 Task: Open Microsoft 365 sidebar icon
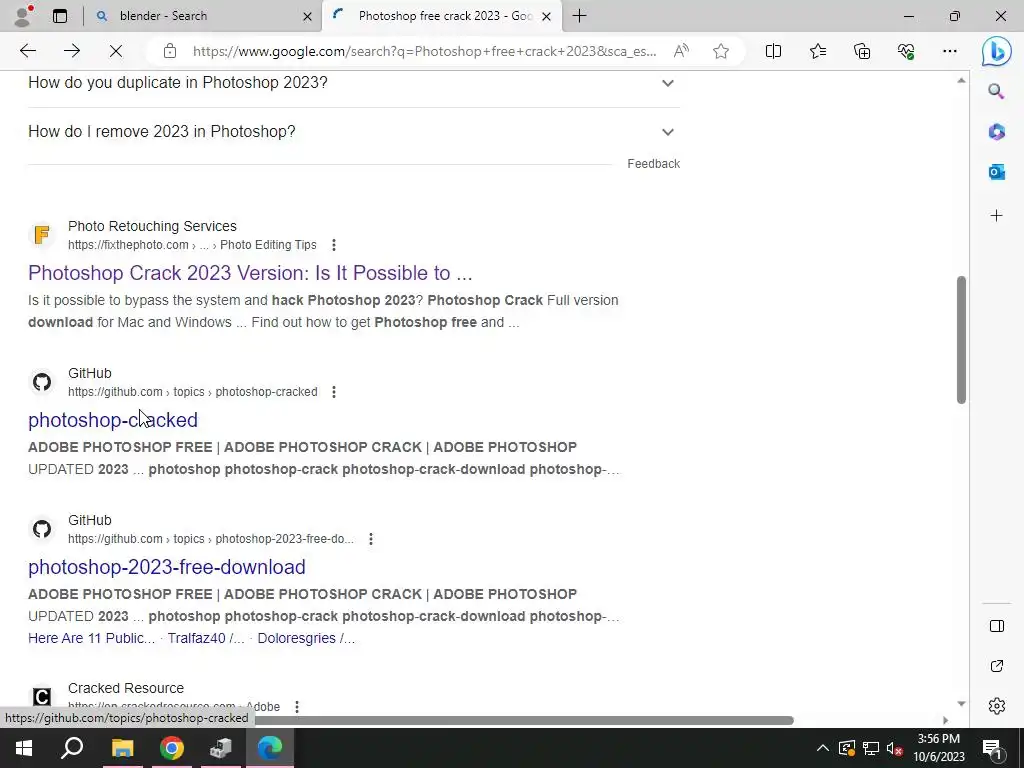(996, 131)
